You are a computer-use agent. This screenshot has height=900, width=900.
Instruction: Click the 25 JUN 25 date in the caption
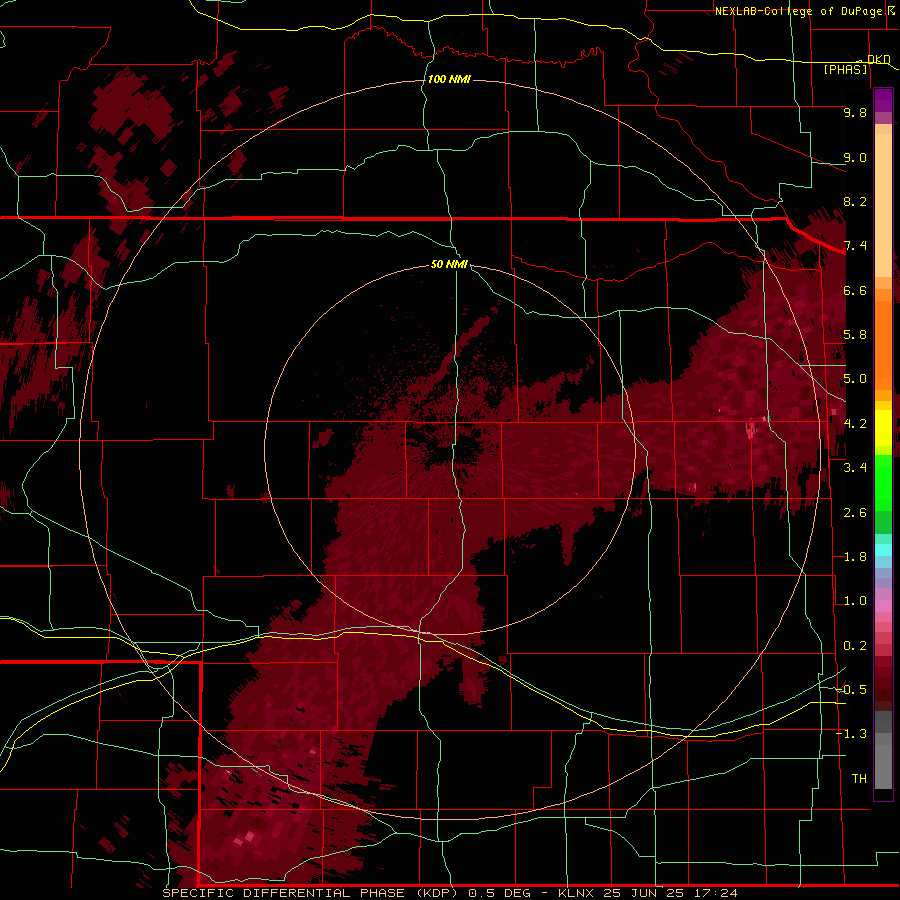[644, 893]
